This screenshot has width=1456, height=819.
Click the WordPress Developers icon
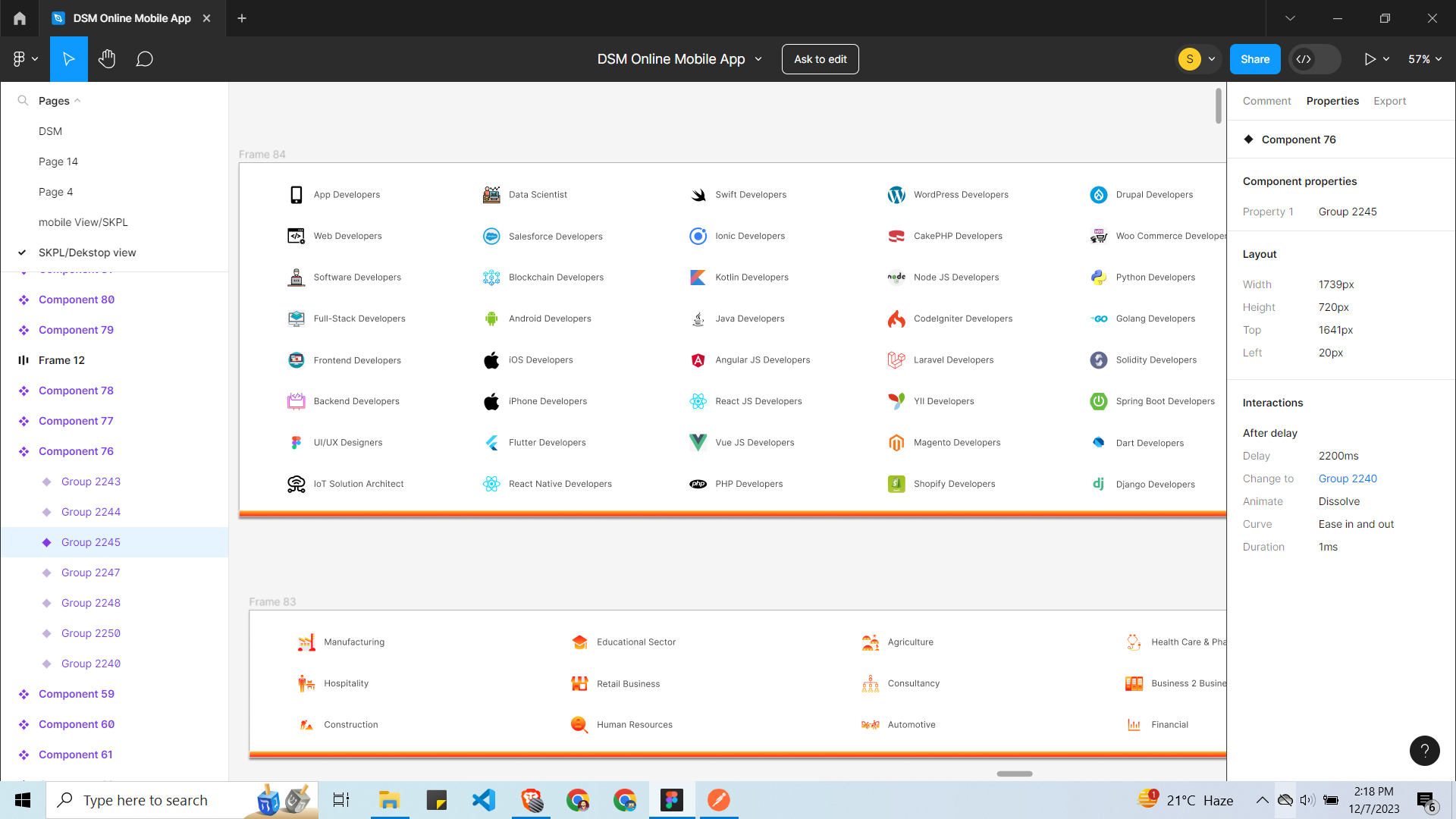pyautogui.click(x=896, y=195)
